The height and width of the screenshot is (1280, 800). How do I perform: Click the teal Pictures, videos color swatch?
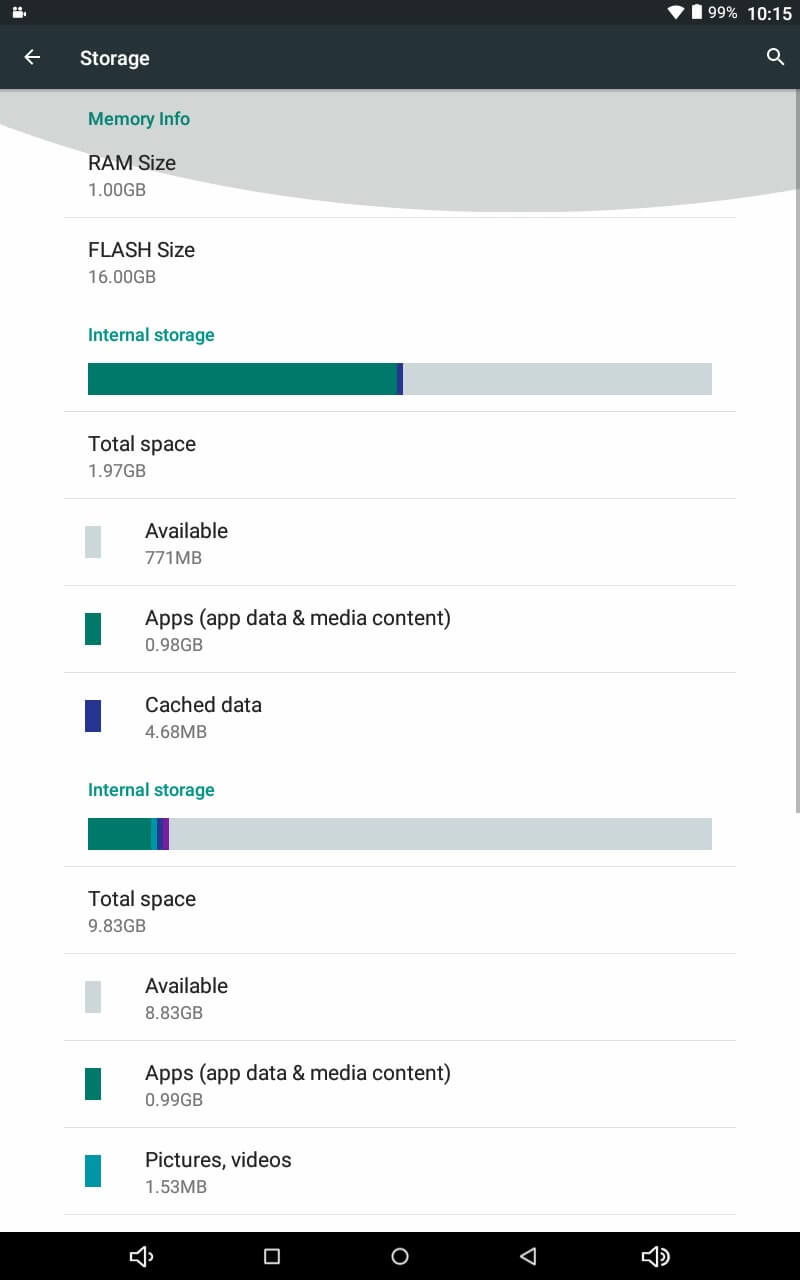pos(93,1171)
